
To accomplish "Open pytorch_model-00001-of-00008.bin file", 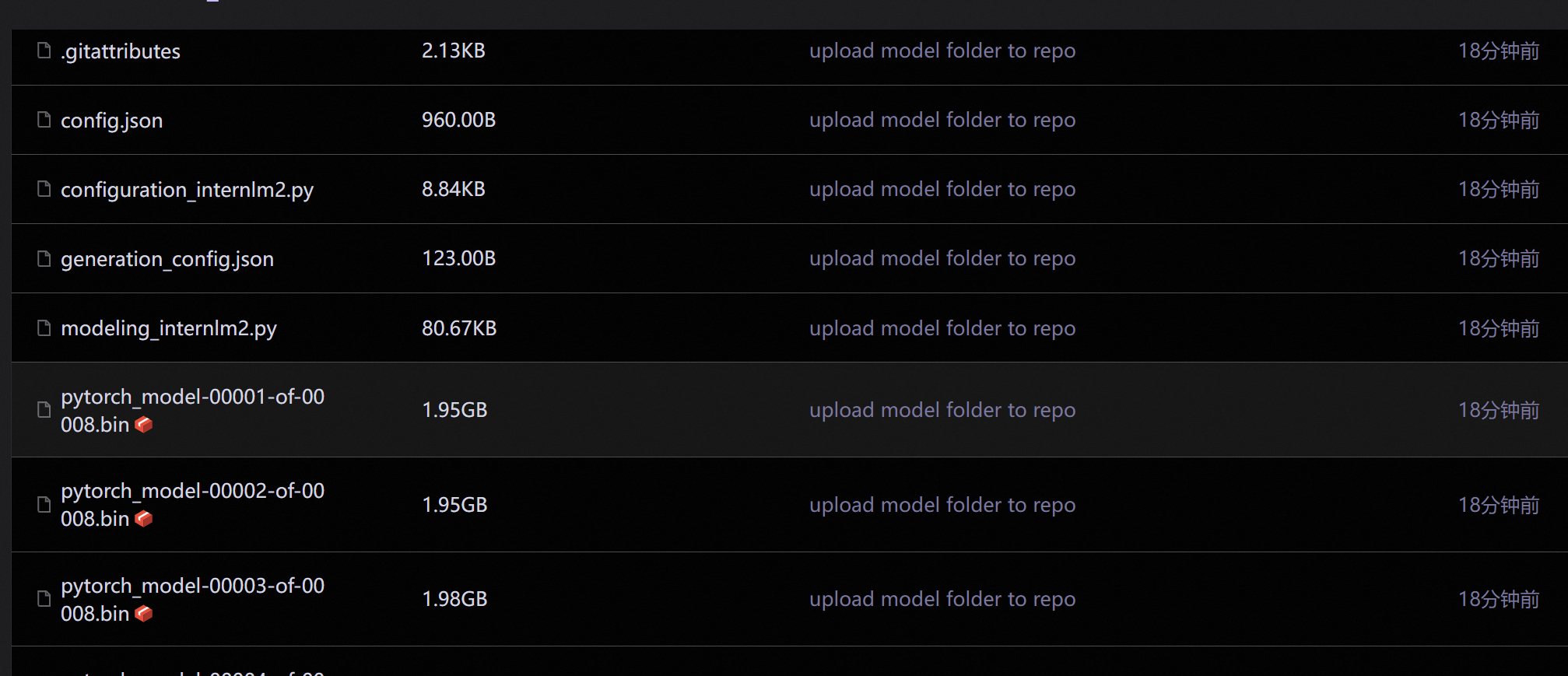I will point(192,411).
